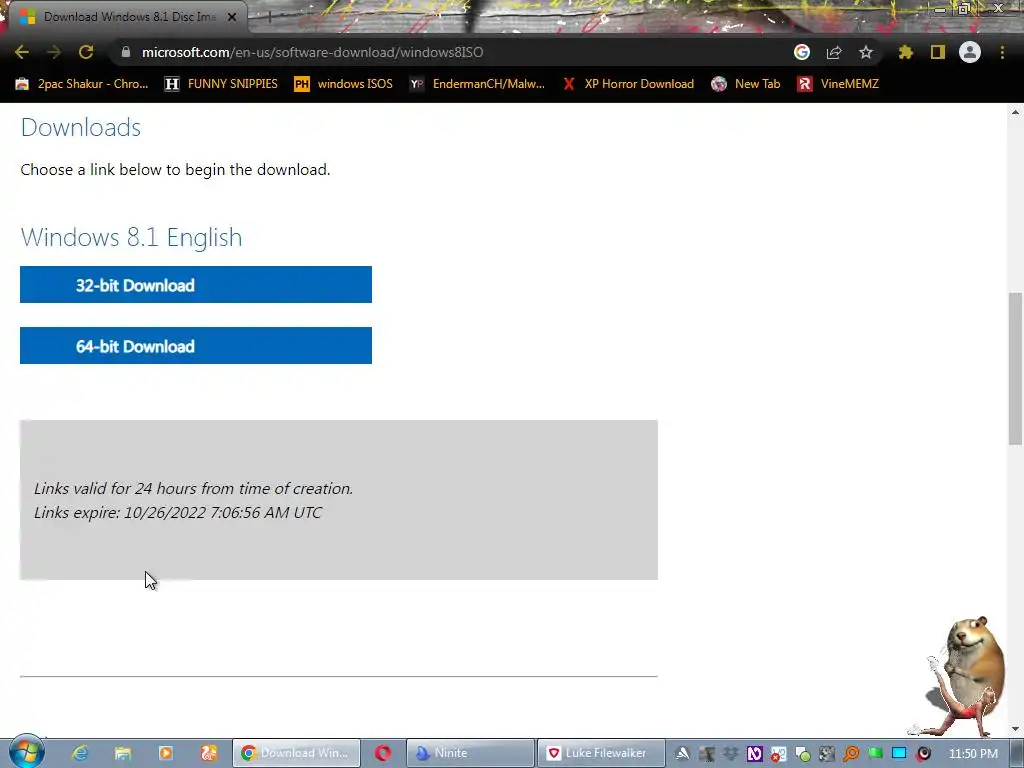Click Choose a link below text
The height and width of the screenshot is (768, 1024).
click(x=175, y=170)
